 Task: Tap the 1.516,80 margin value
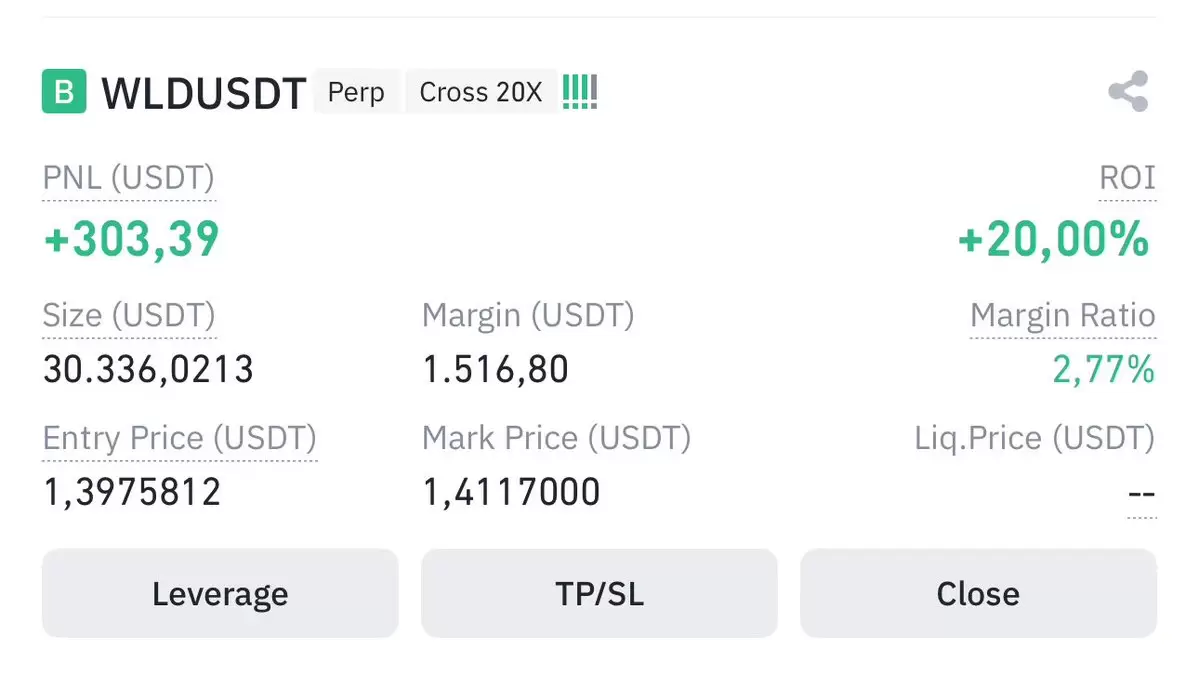[x=496, y=370]
